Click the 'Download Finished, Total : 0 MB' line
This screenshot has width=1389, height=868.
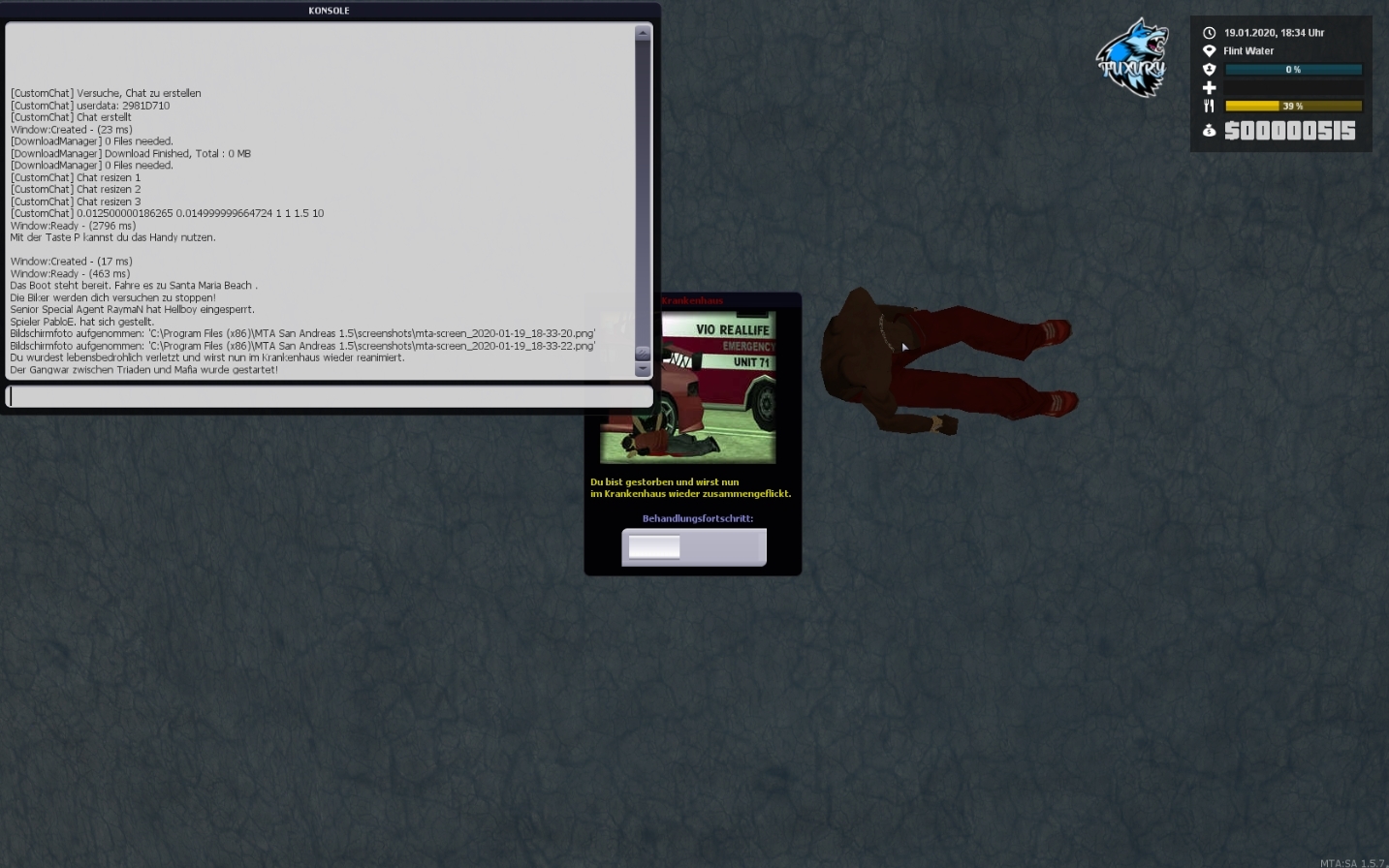(130, 153)
